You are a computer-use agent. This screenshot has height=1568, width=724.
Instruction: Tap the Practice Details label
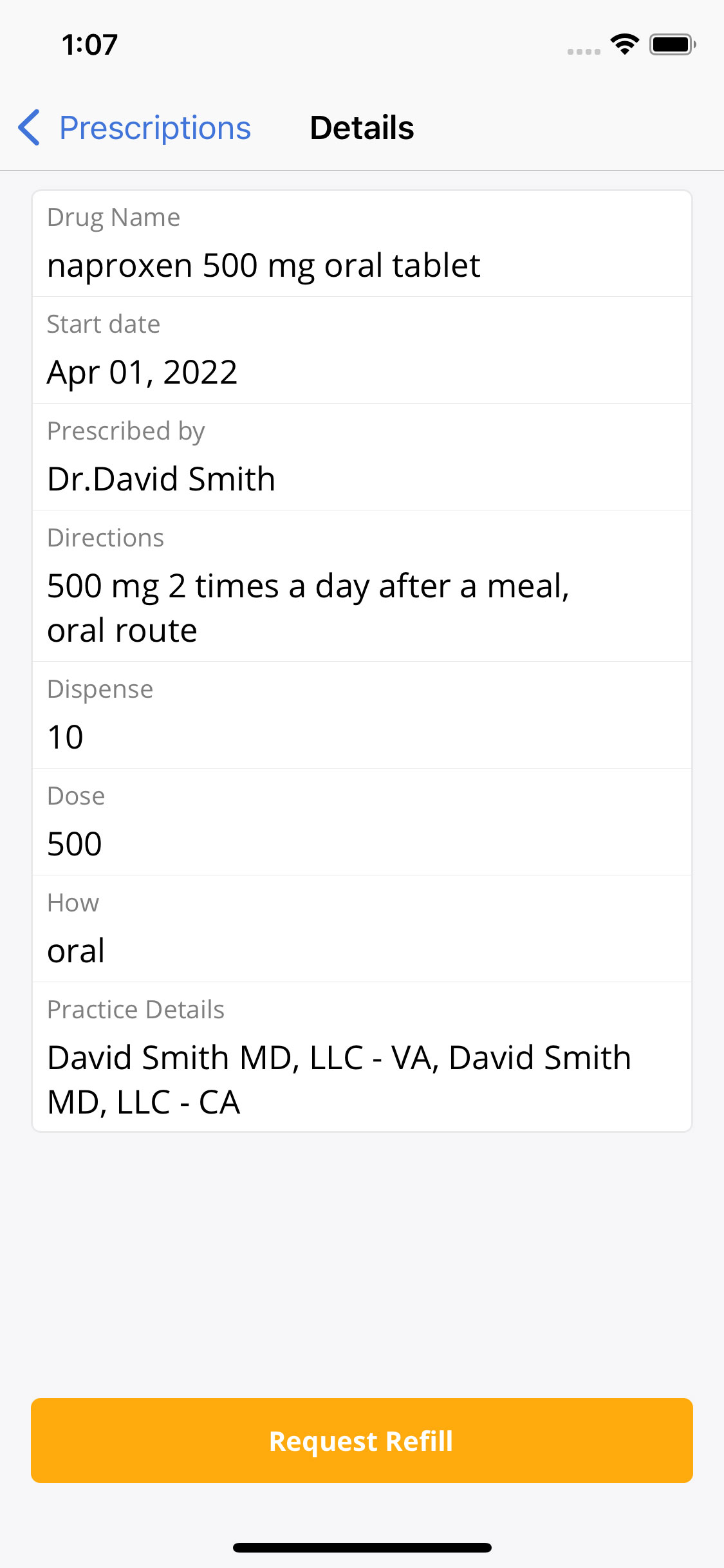point(136,1010)
